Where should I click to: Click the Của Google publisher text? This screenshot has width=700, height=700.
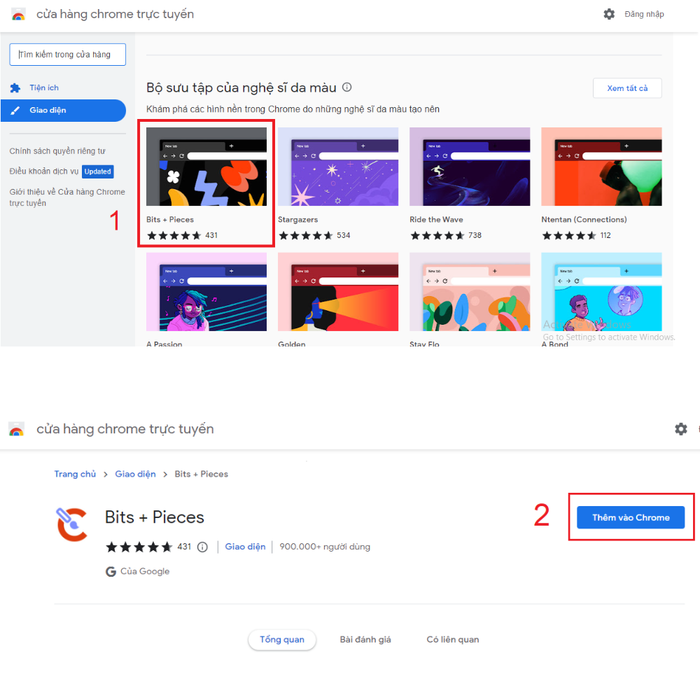click(145, 571)
